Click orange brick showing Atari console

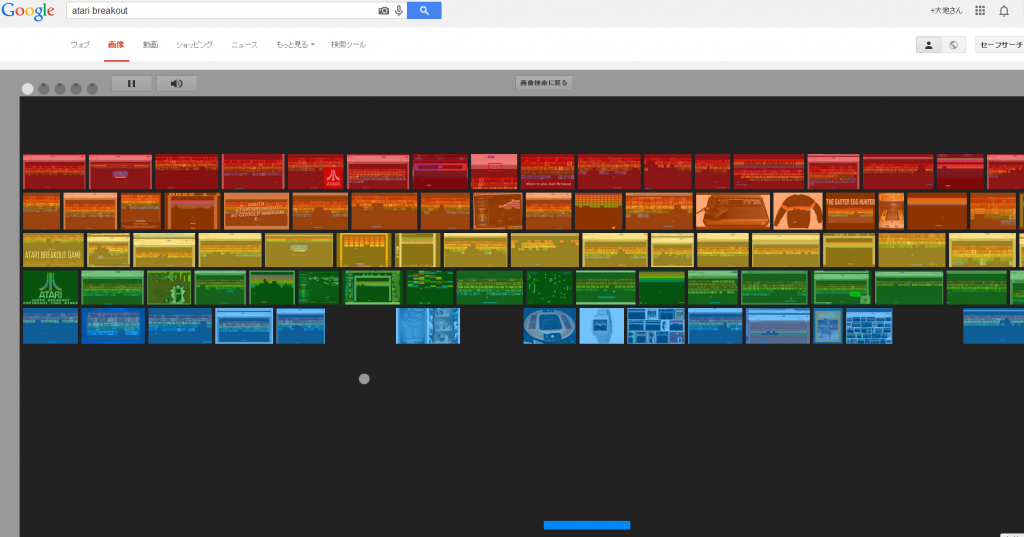(733, 211)
